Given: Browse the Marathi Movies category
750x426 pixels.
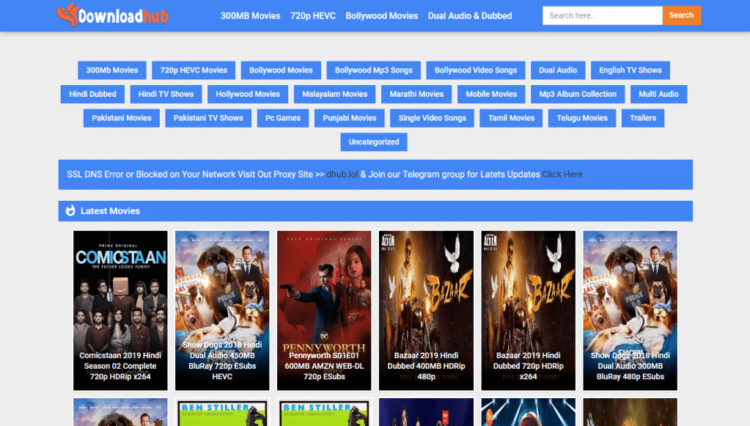Looking at the screenshot, I should pos(417,94).
